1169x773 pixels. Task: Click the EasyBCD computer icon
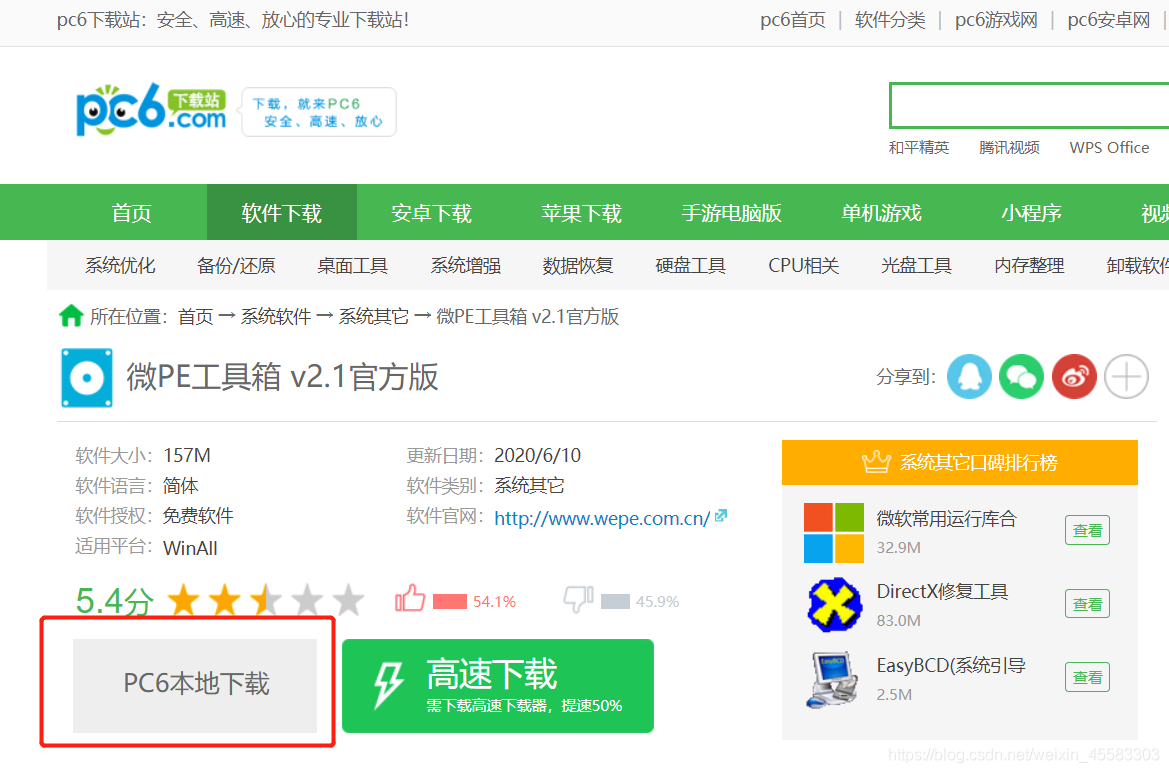[x=833, y=679]
